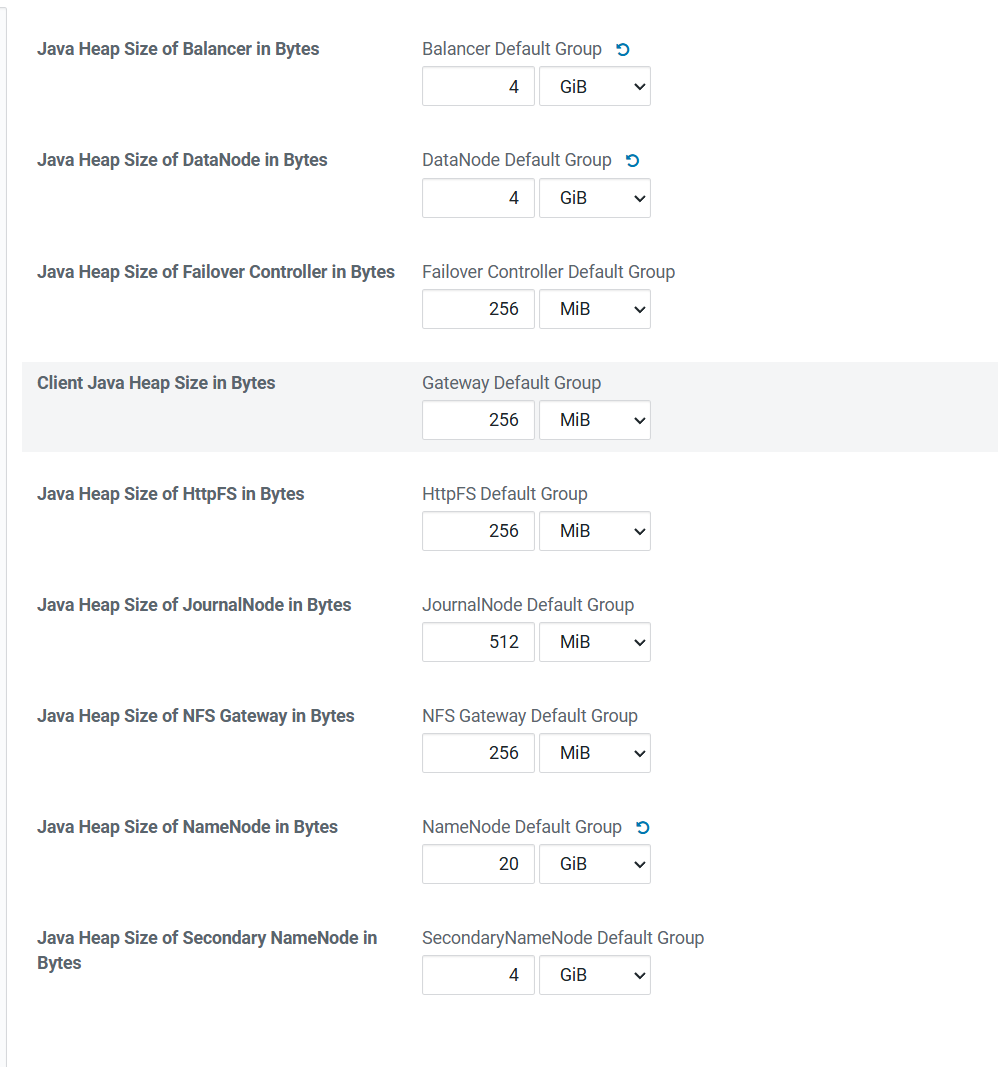Edit the Client Java Heap Size field
The width and height of the screenshot is (998, 1067).
(478, 420)
